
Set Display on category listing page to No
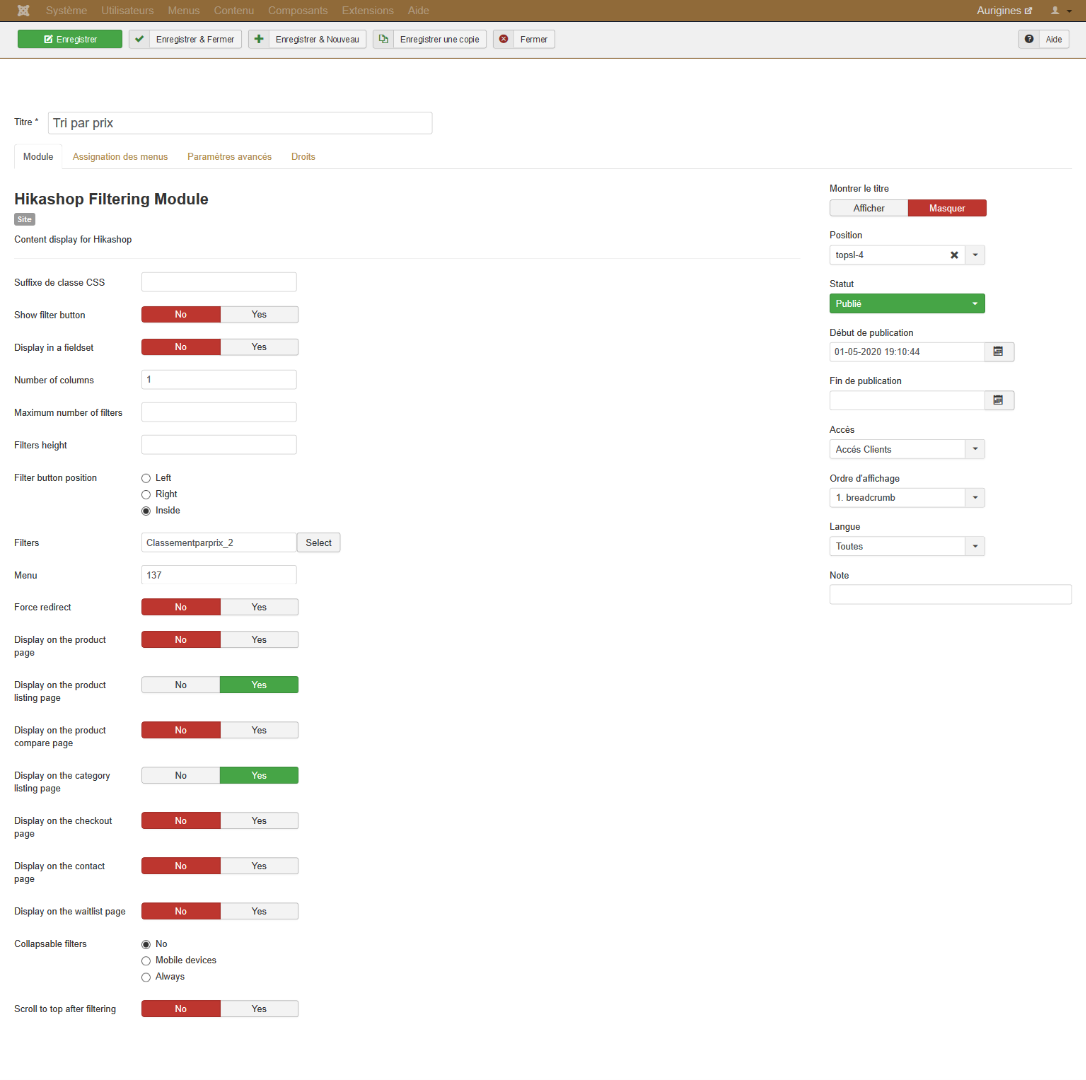pos(181,775)
